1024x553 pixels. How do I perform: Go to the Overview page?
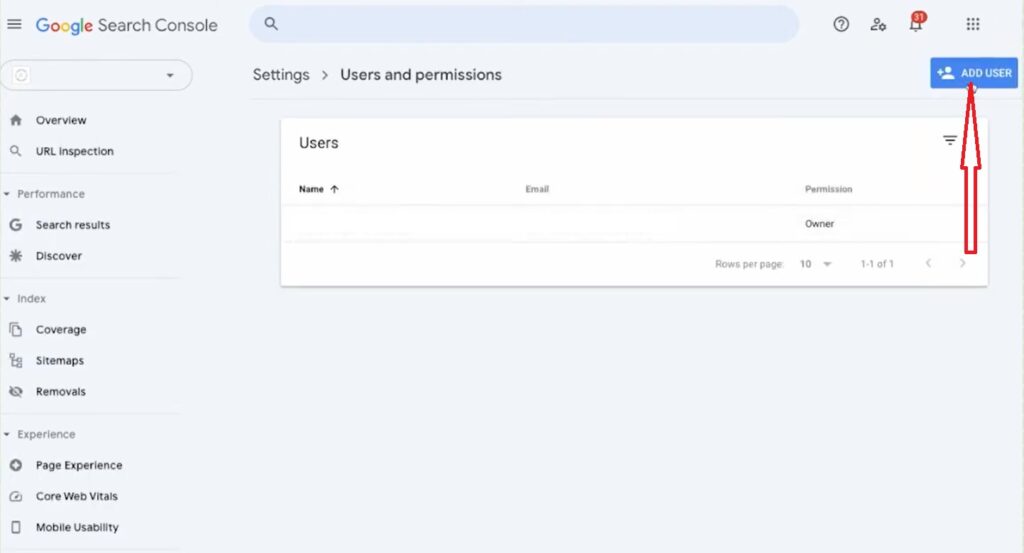61,120
